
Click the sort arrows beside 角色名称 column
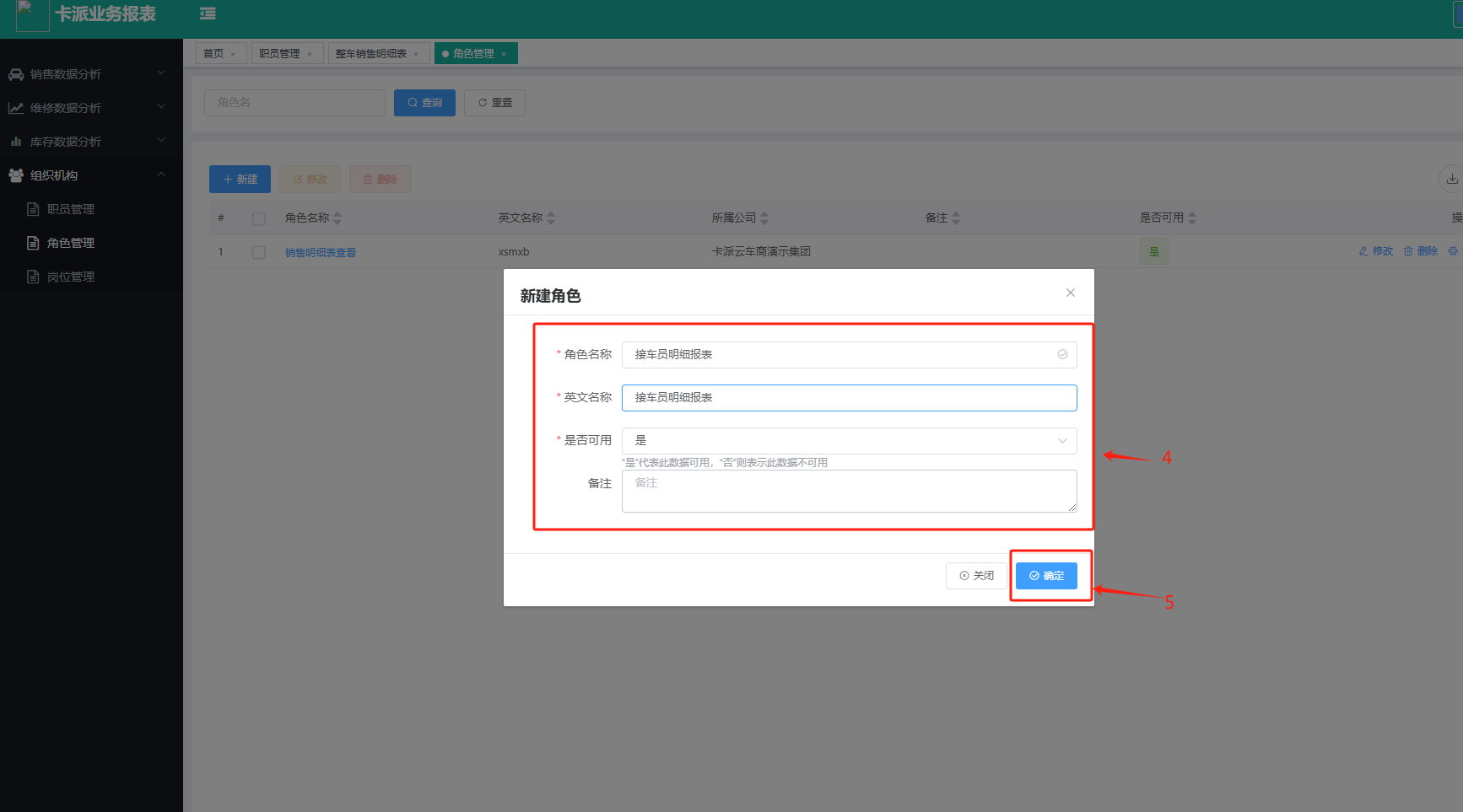pyautogui.click(x=337, y=218)
